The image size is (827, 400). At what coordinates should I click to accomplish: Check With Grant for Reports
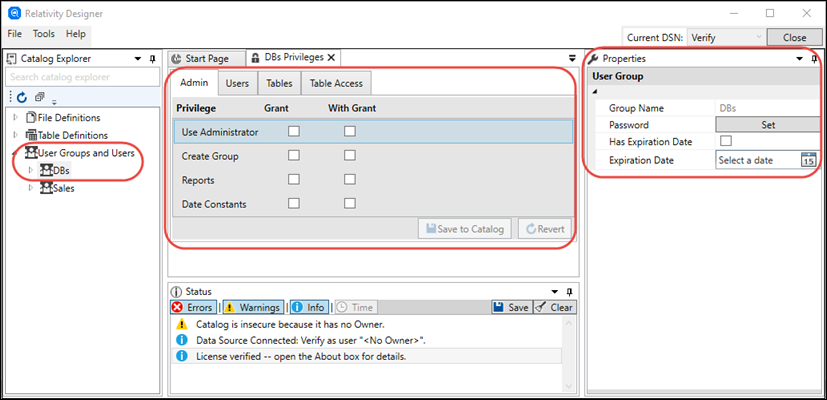point(350,179)
